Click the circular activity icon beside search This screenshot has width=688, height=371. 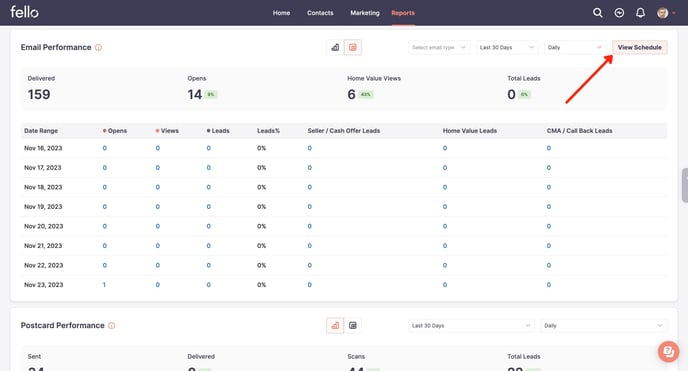(x=619, y=13)
